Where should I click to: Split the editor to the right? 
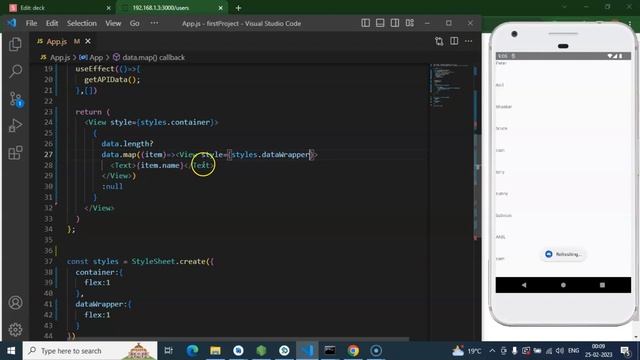tap(454, 41)
